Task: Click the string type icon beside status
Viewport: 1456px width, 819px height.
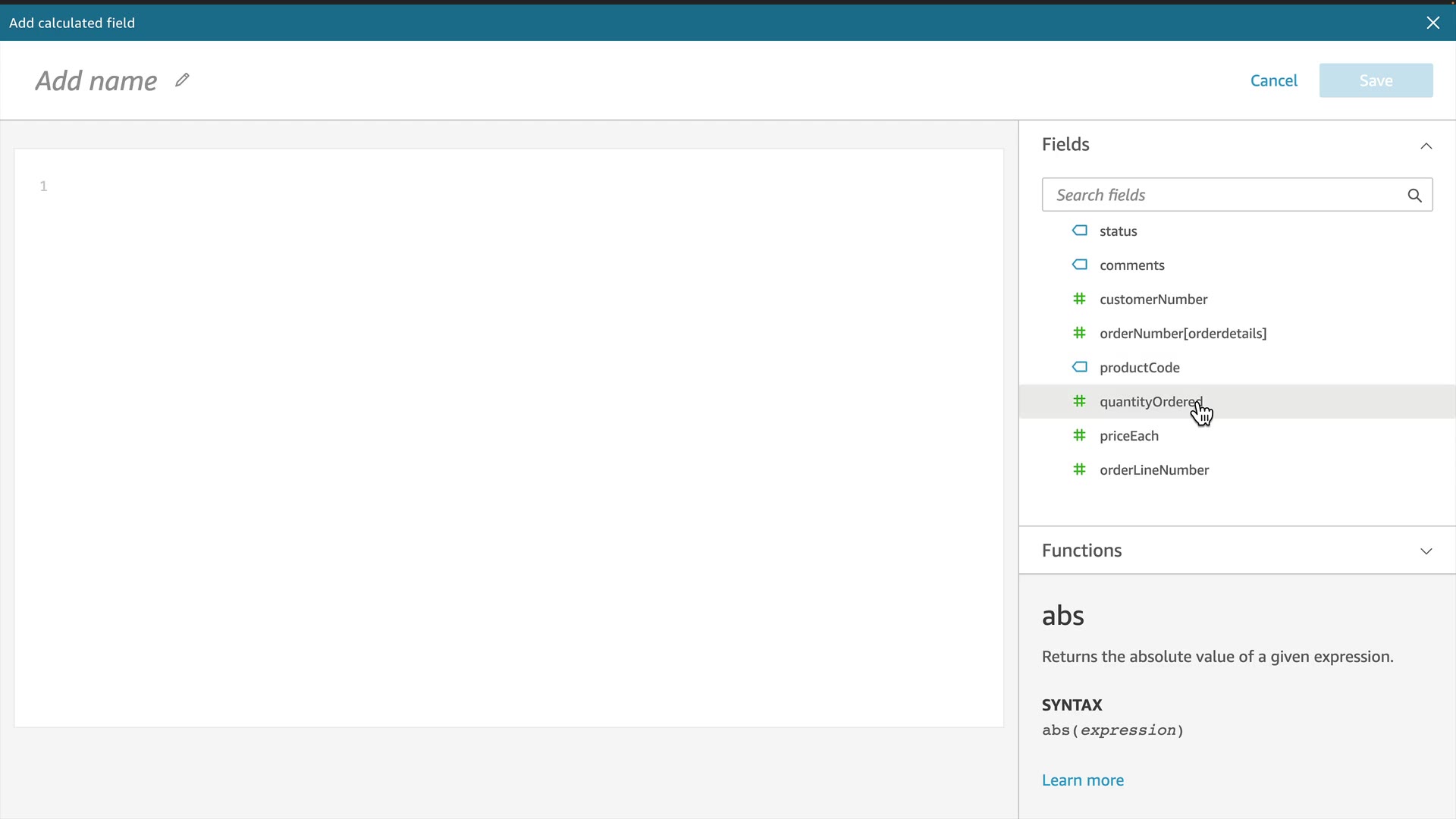Action: (1079, 231)
